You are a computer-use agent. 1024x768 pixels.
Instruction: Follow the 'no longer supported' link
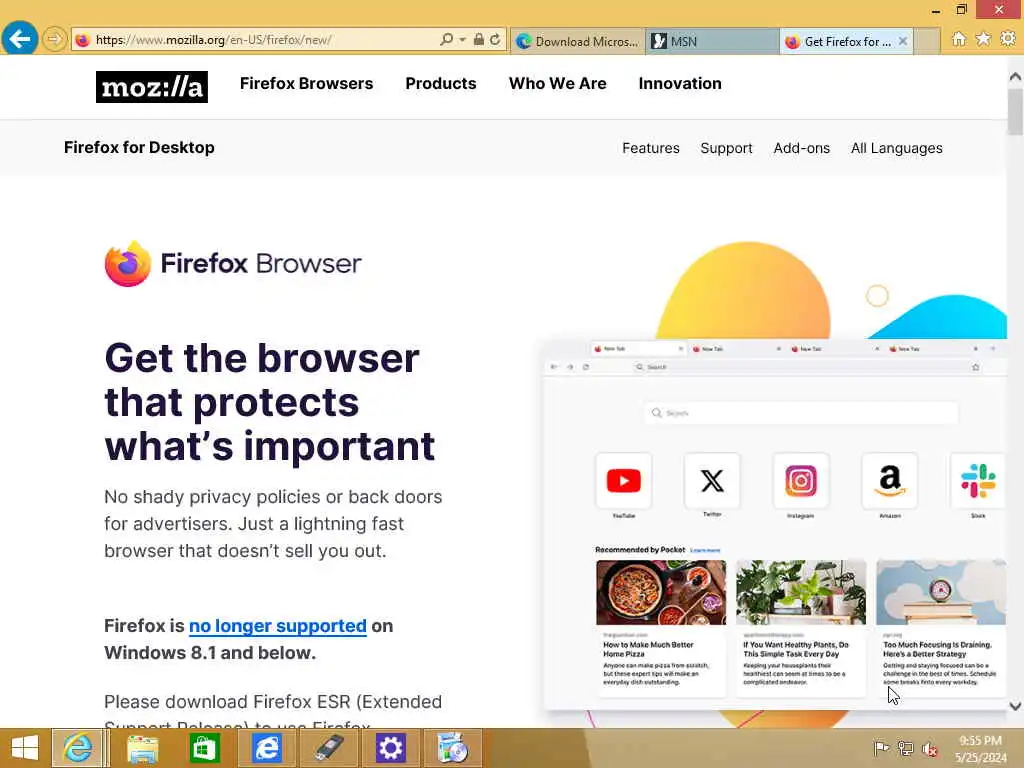278,626
